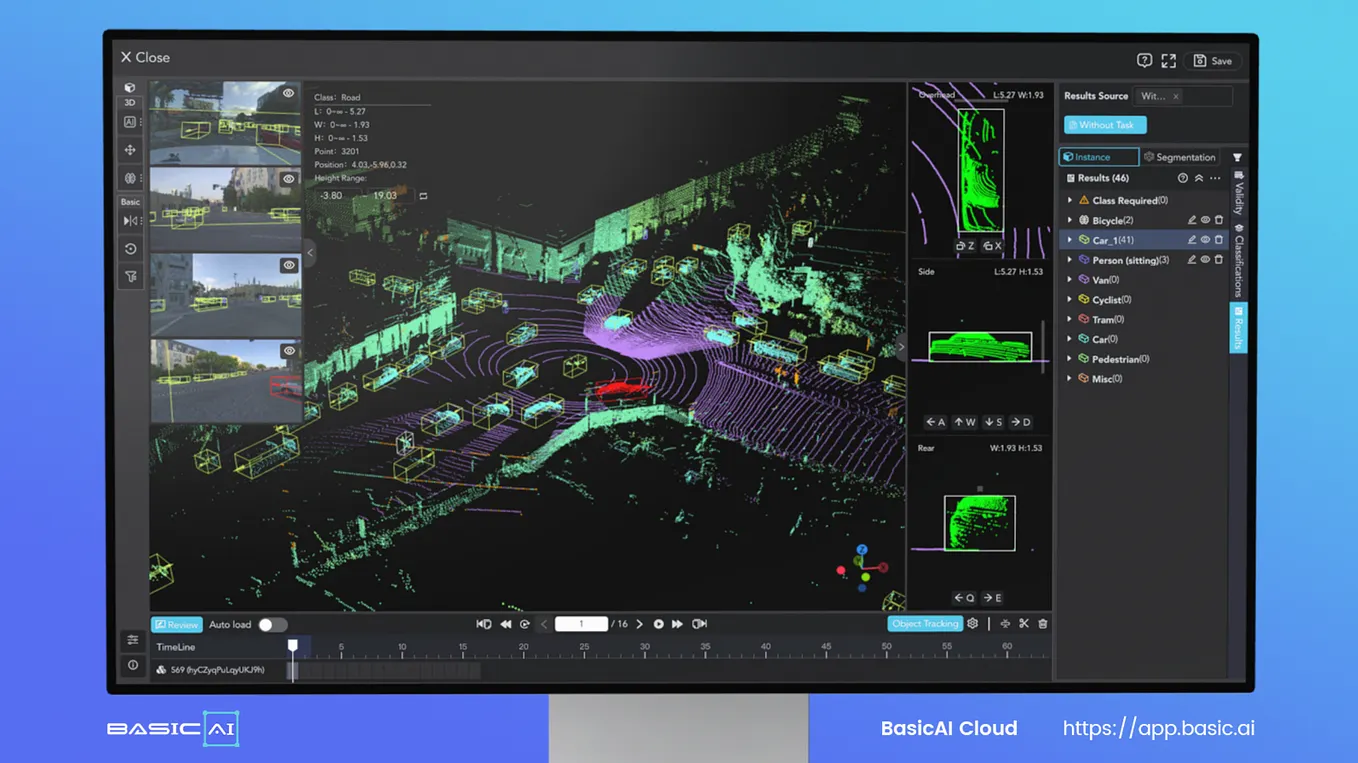Click the scissors icon near Object Tracking

tap(1023, 623)
